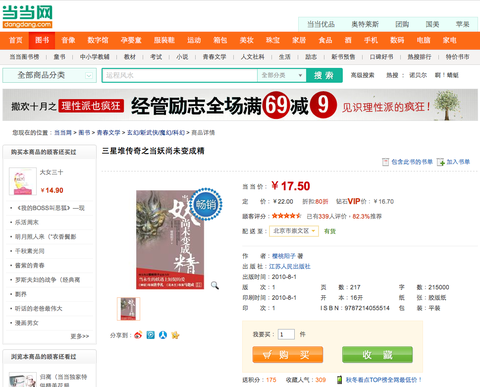Click 加入书单 link
480x387 pixels.
tap(458, 162)
